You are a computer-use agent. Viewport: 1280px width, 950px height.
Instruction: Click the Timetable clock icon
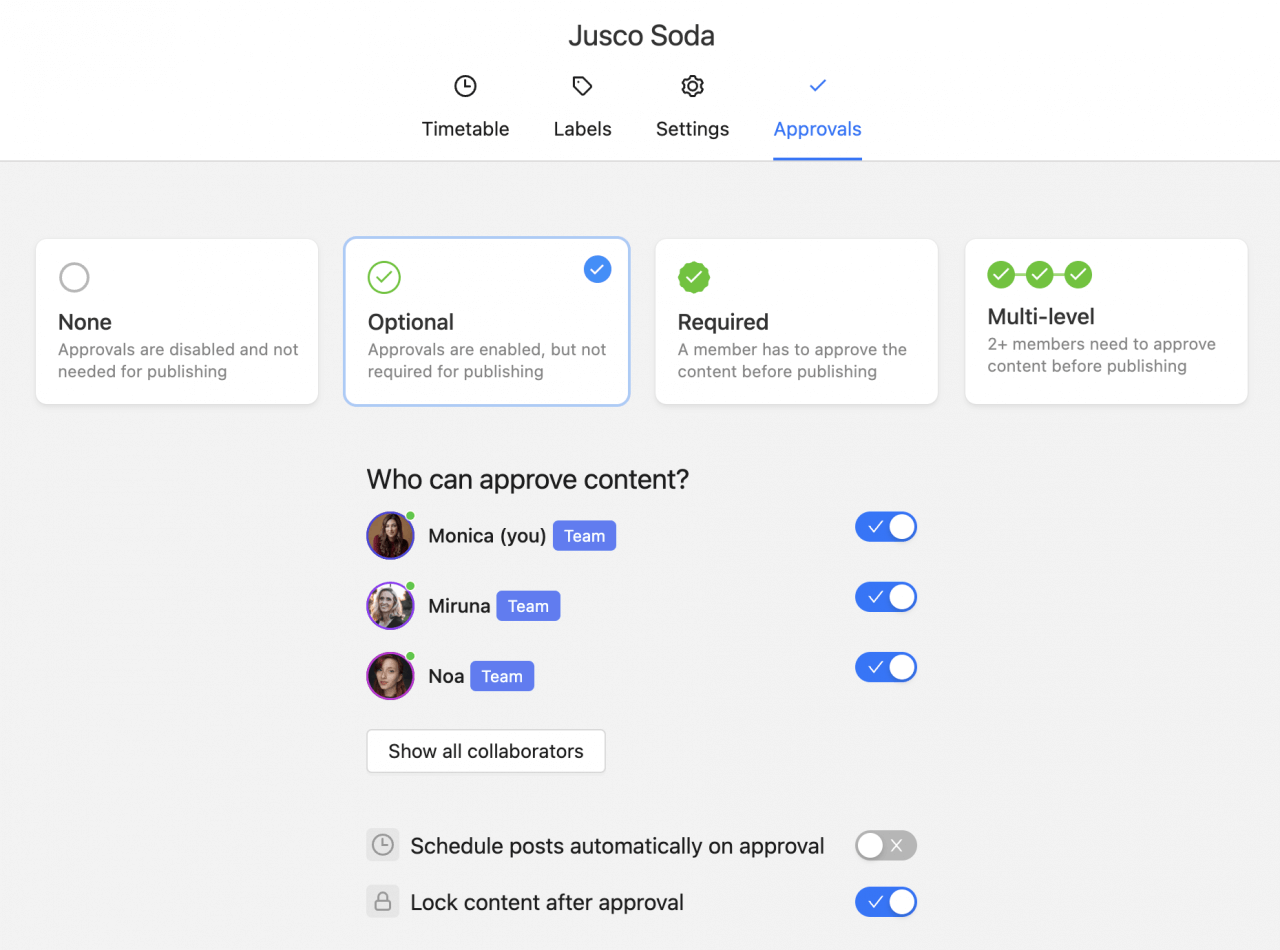465,86
